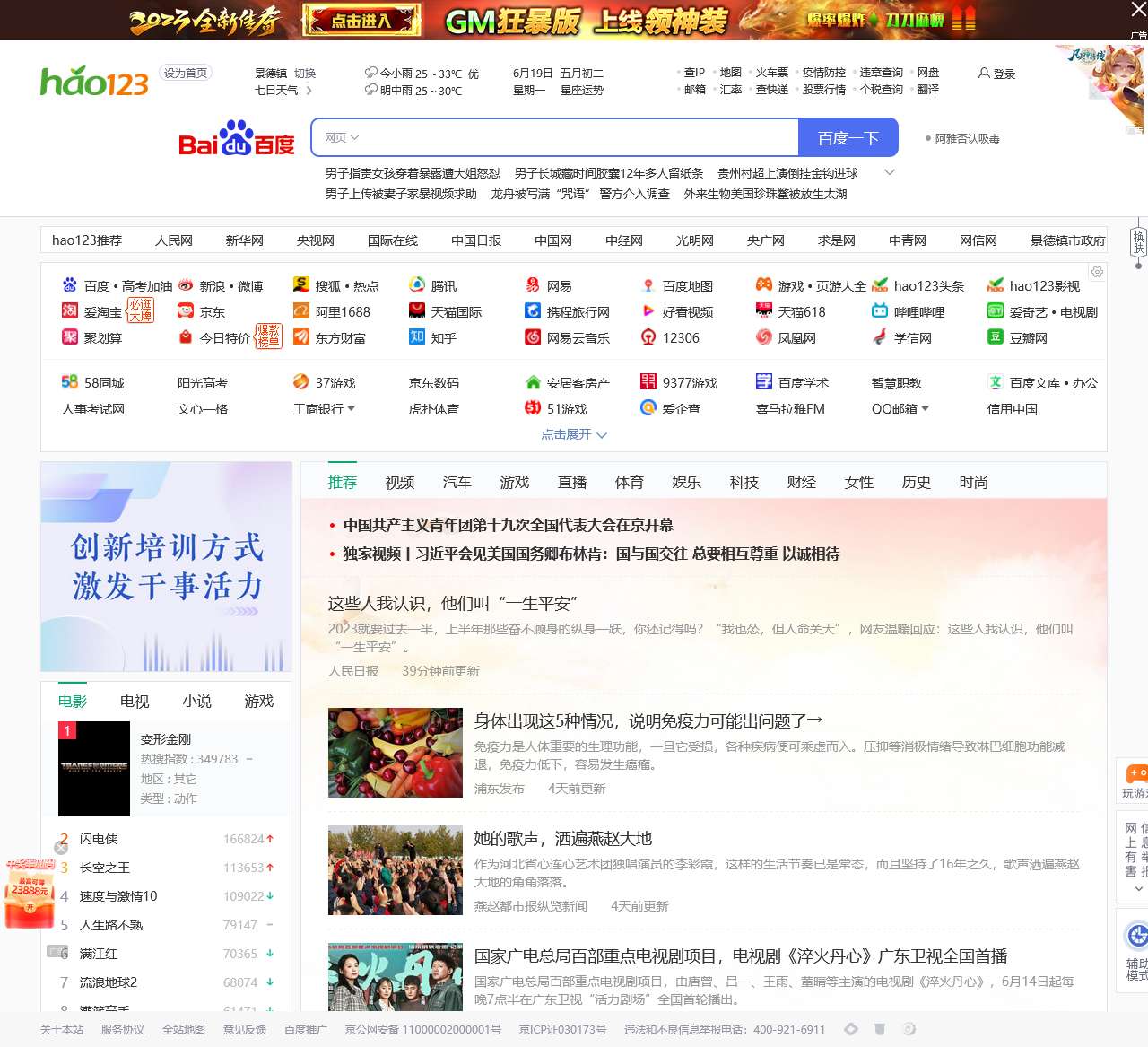Open the 星座运势 link

pos(582,90)
